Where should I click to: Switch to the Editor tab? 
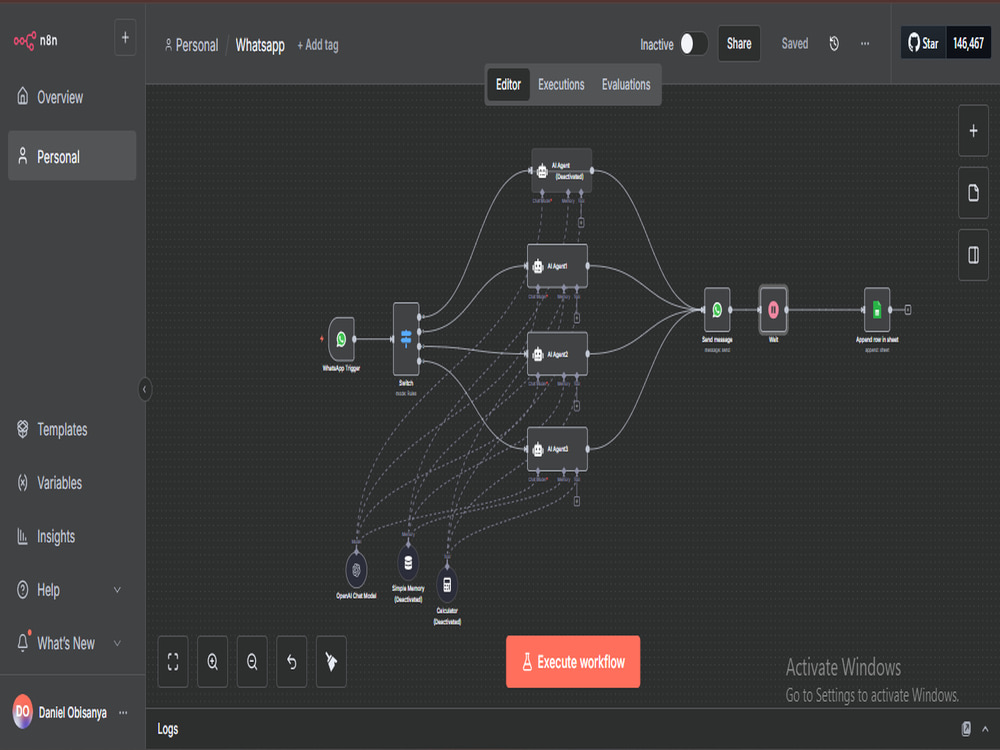[508, 85]
